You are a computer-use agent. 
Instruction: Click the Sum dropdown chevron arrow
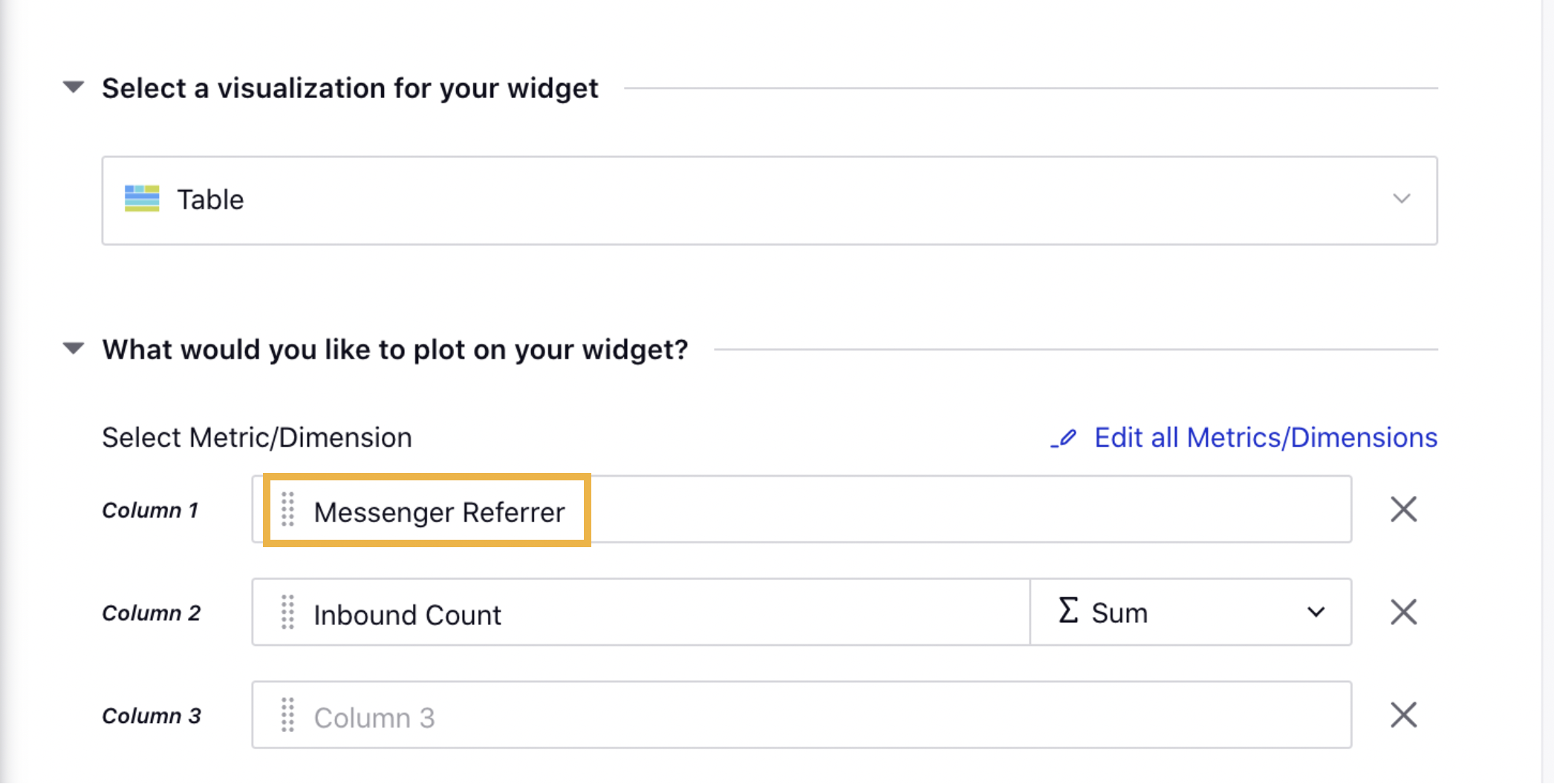point(1316,612)
